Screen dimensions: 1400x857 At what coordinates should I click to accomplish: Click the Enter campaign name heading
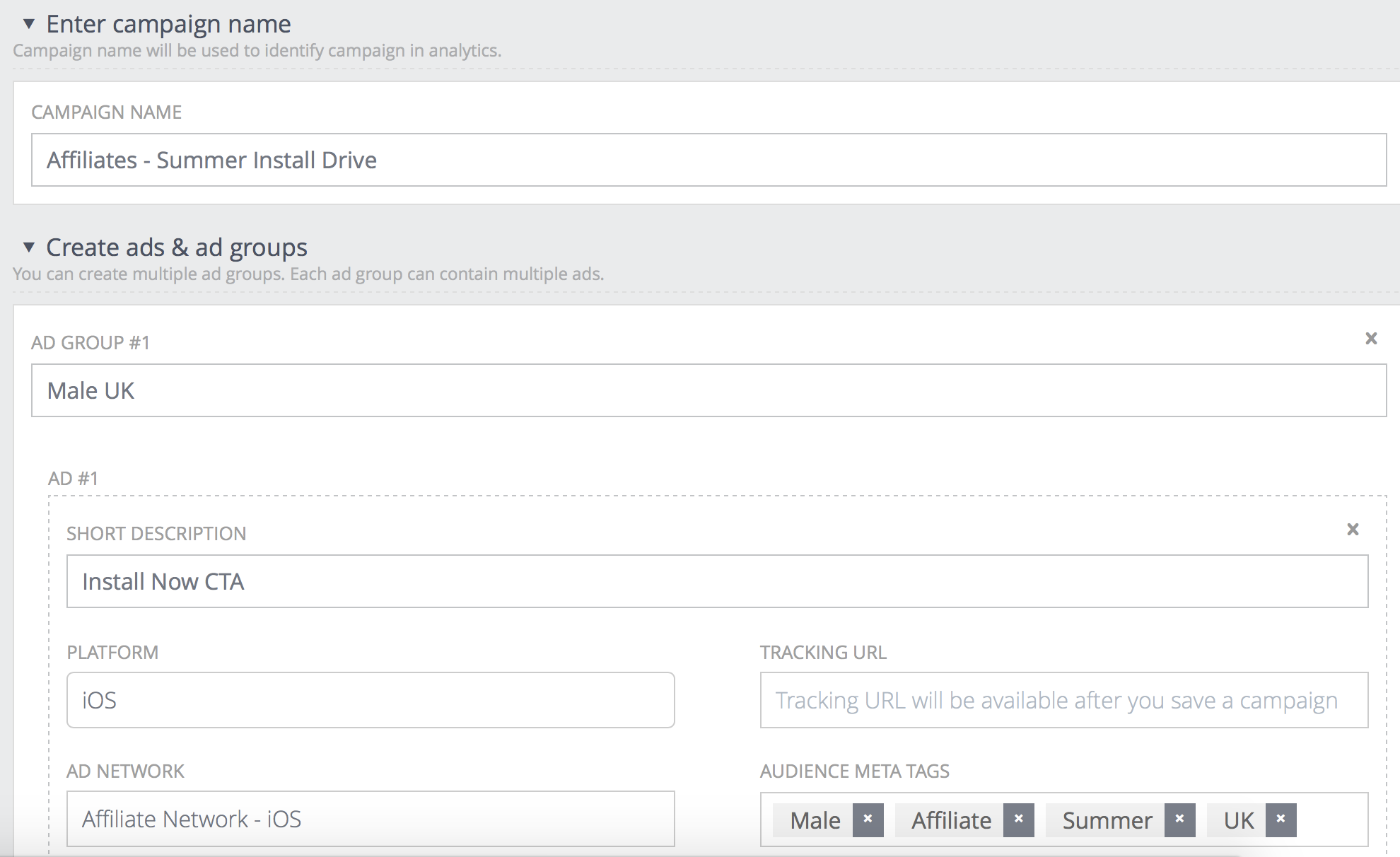pyautogui.click(x=168, y=24)
